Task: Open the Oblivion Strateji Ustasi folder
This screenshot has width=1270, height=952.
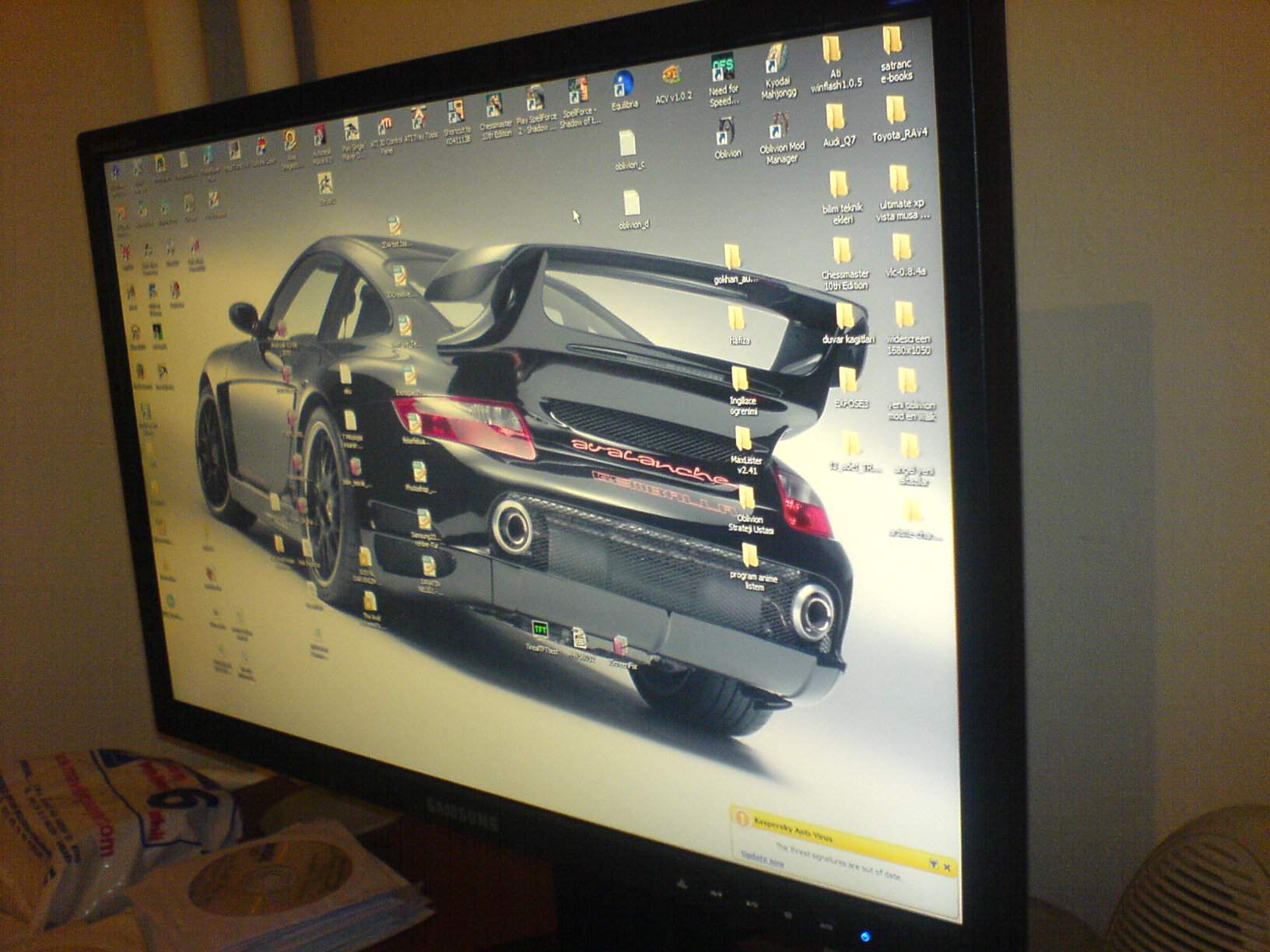Action: point(749,509)
